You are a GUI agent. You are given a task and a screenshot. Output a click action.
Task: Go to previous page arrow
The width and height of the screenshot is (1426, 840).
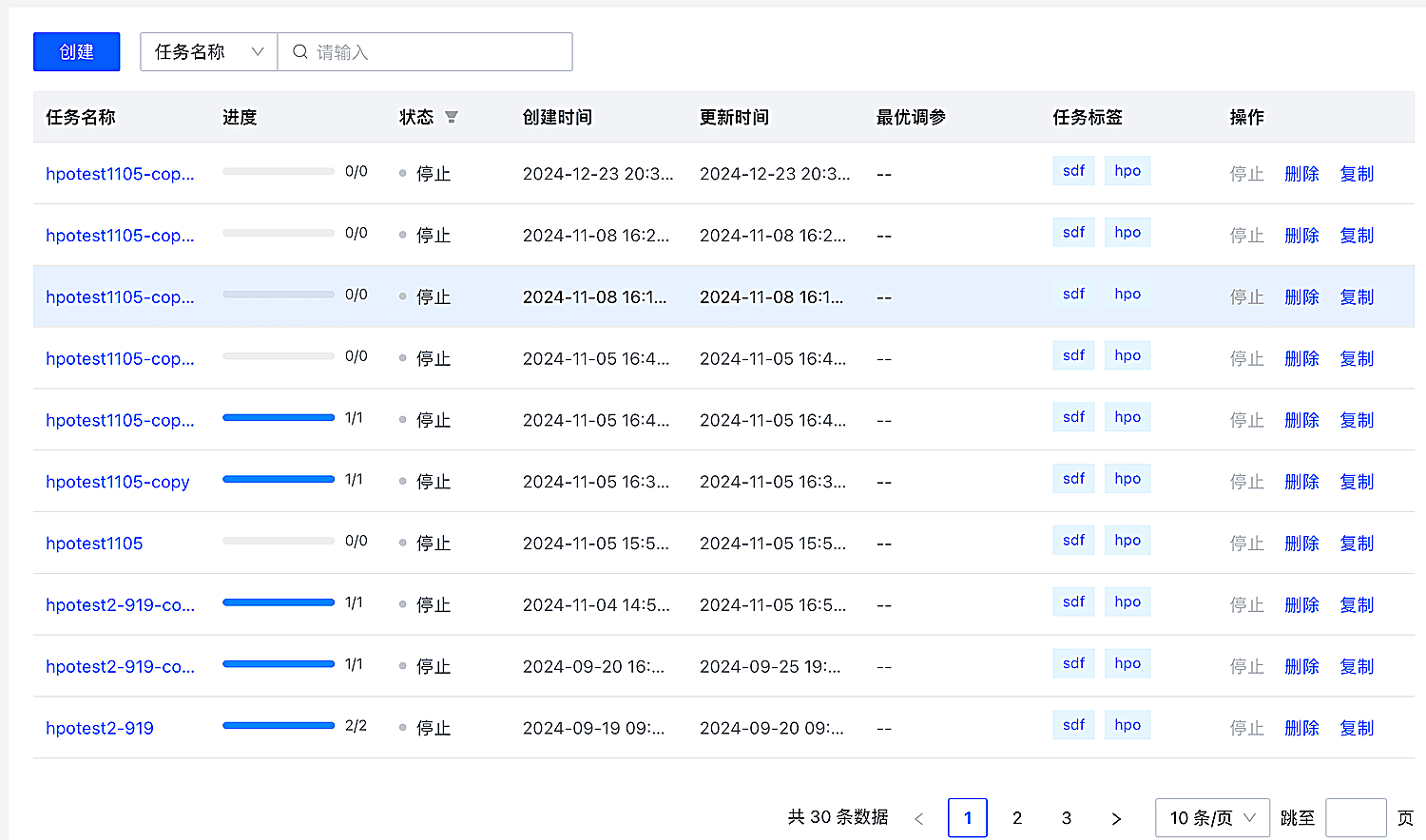(x=918, y=818)
